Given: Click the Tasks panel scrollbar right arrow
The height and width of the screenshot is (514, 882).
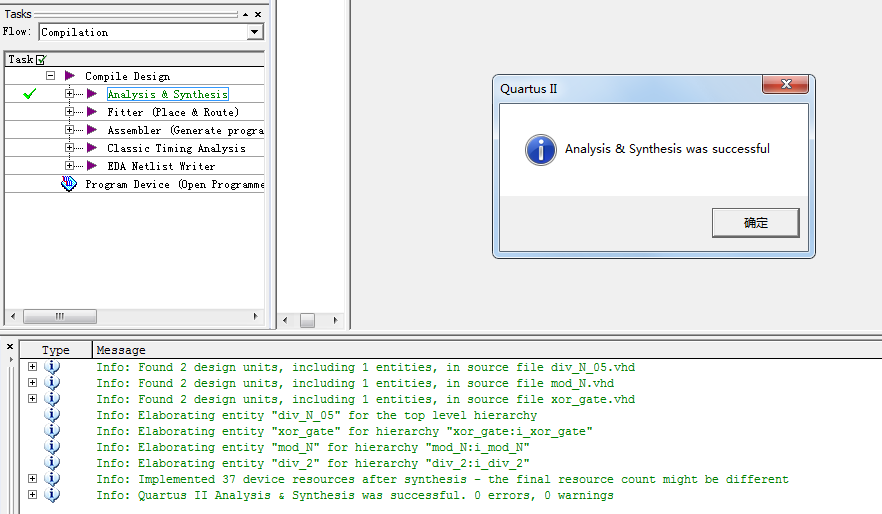Looking at the screenshot, I should tap(256, 317).
